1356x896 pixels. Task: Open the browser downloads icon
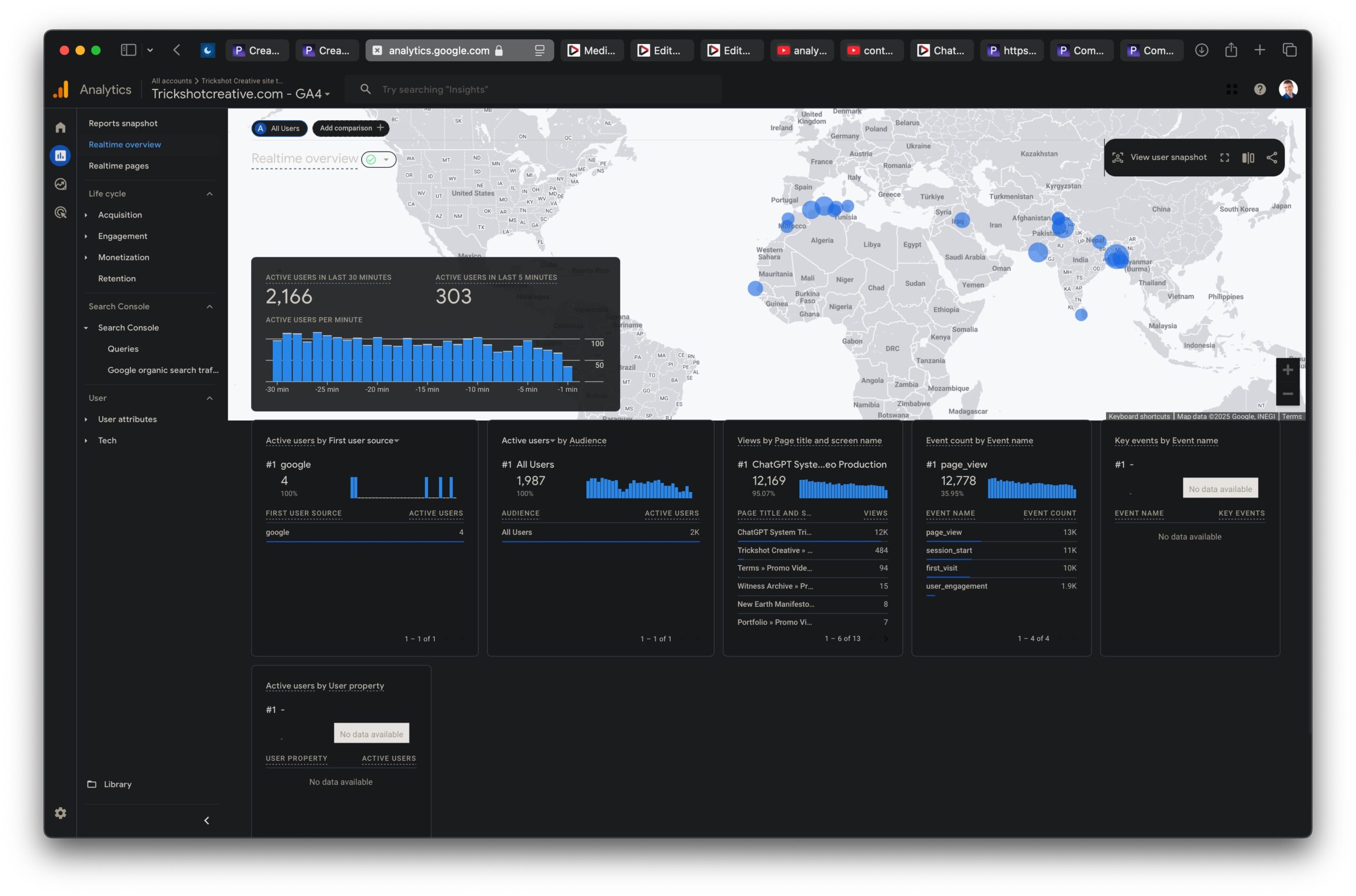[x=1202, y=50]
